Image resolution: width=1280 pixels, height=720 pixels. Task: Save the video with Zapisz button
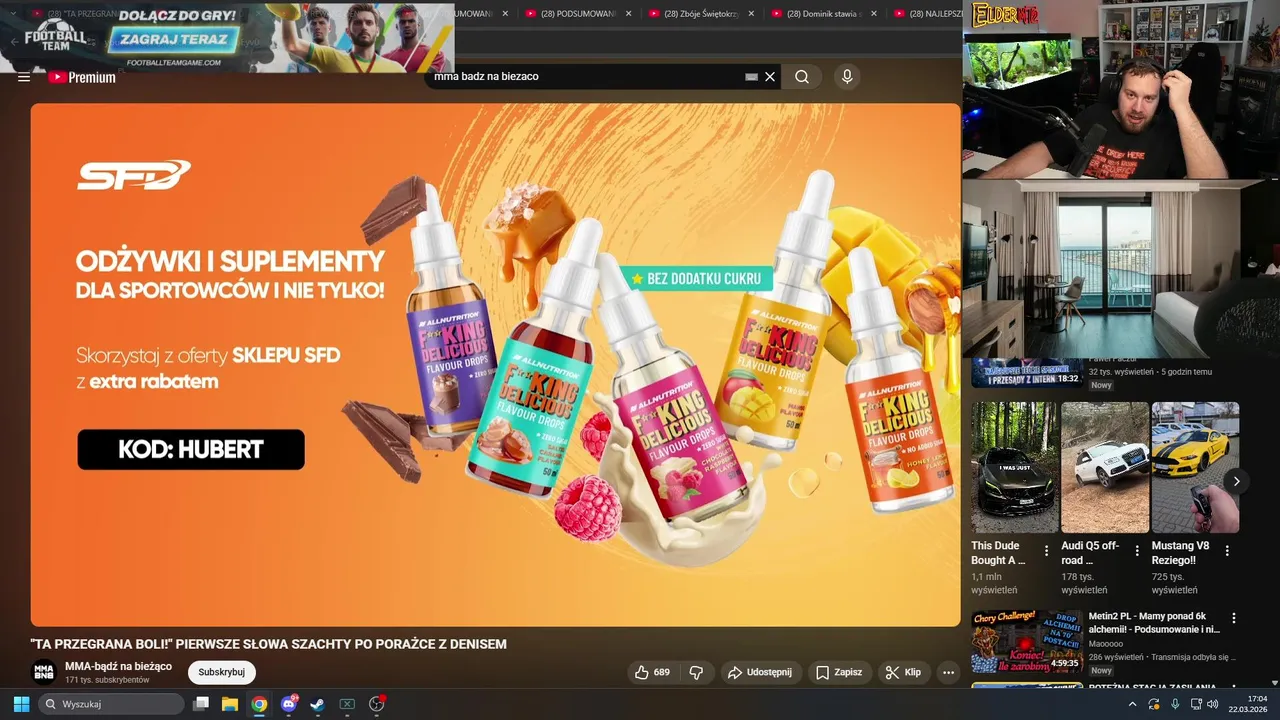point(838,672)
